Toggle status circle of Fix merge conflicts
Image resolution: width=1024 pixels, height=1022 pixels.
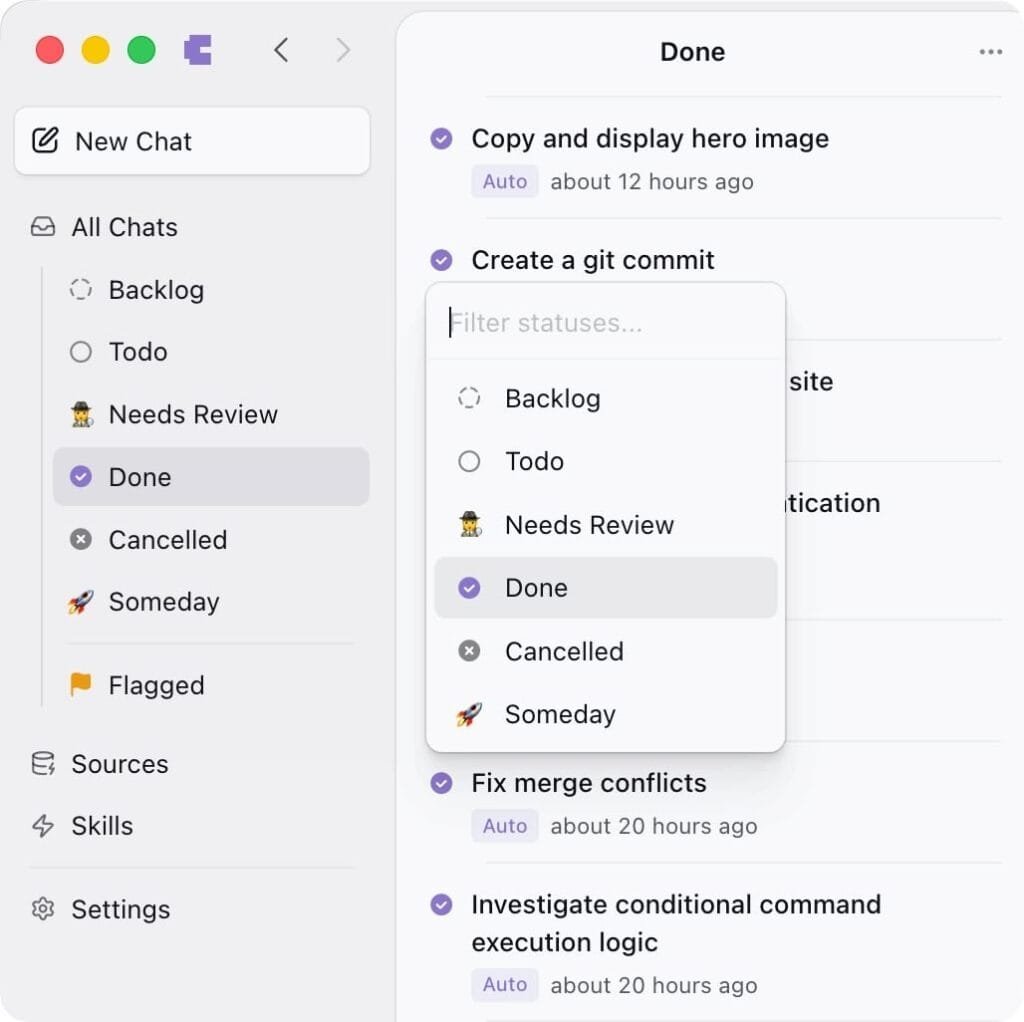tap(441, 783)
